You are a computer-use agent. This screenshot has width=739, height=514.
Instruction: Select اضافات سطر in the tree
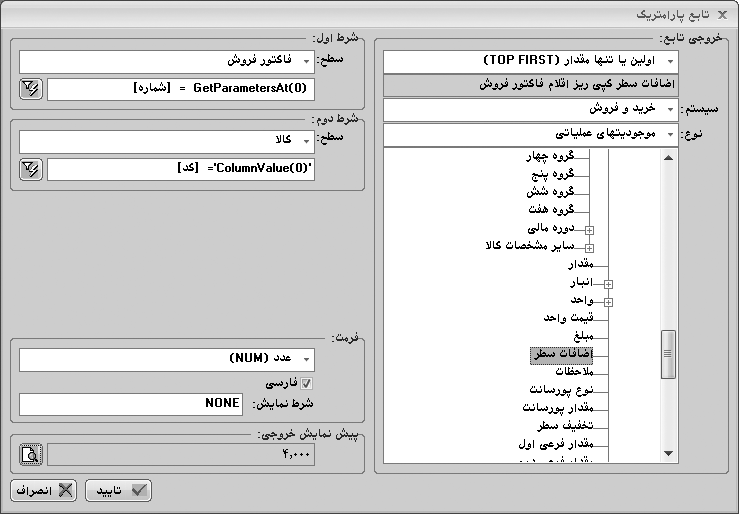[x=561, y=353]
